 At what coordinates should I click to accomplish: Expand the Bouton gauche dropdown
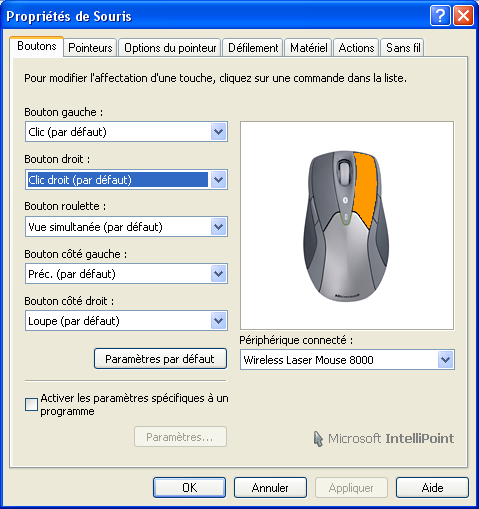219,132
